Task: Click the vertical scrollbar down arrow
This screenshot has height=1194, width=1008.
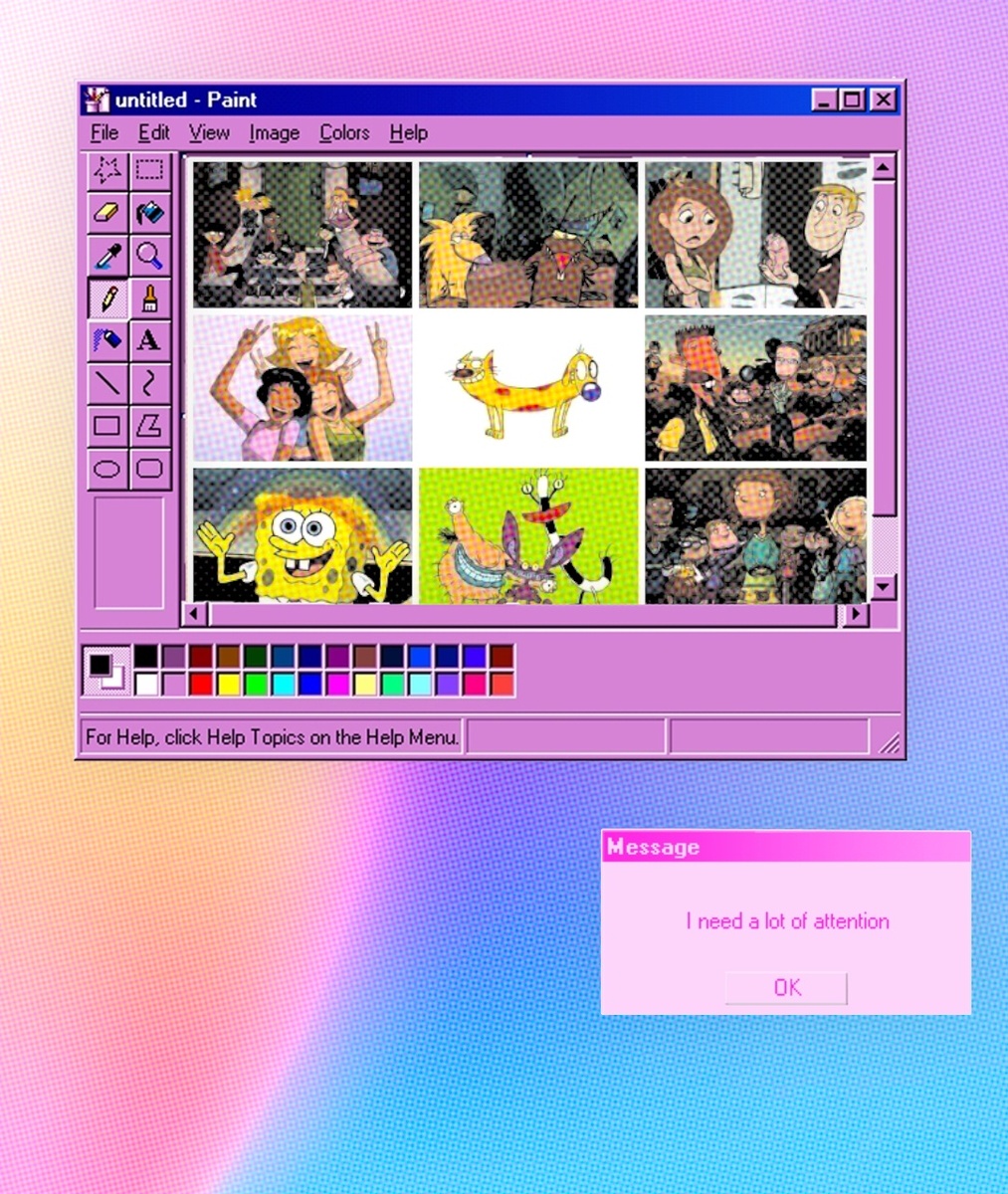Action: 884,587
